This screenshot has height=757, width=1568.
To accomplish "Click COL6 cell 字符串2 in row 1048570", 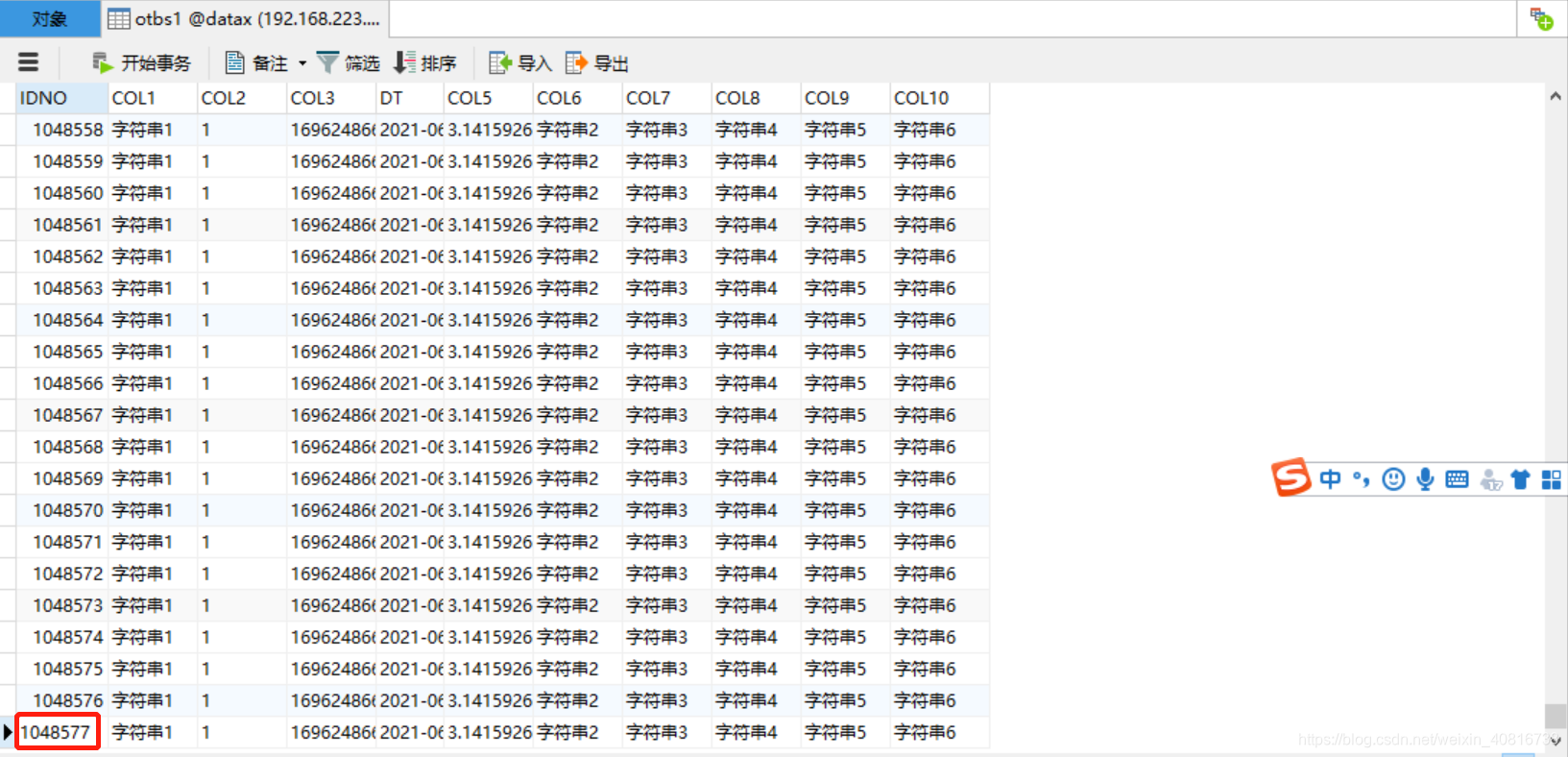I will pyautogui.click(x=577, y=510).
